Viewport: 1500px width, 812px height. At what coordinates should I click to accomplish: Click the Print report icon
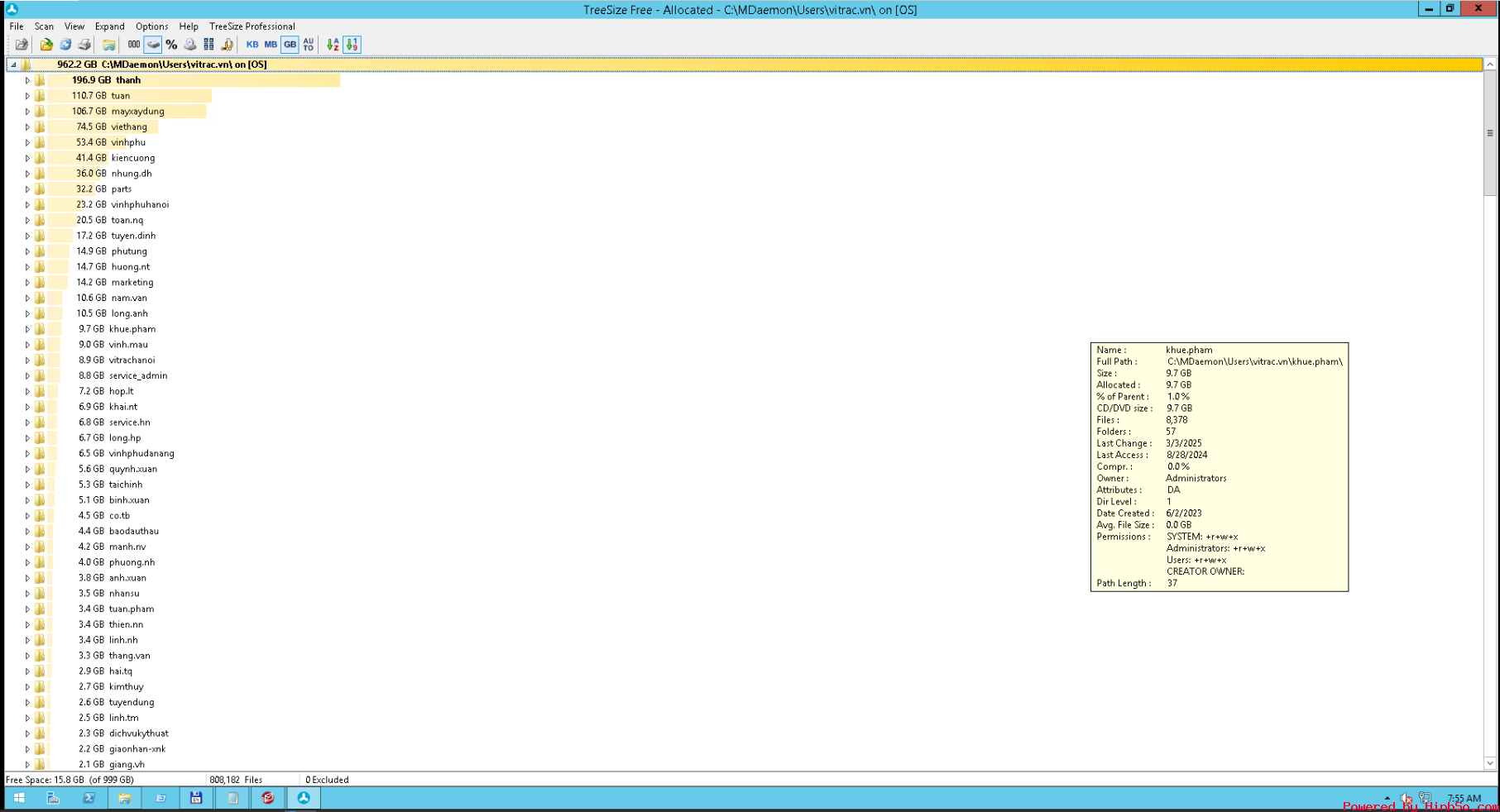(84, 45)
